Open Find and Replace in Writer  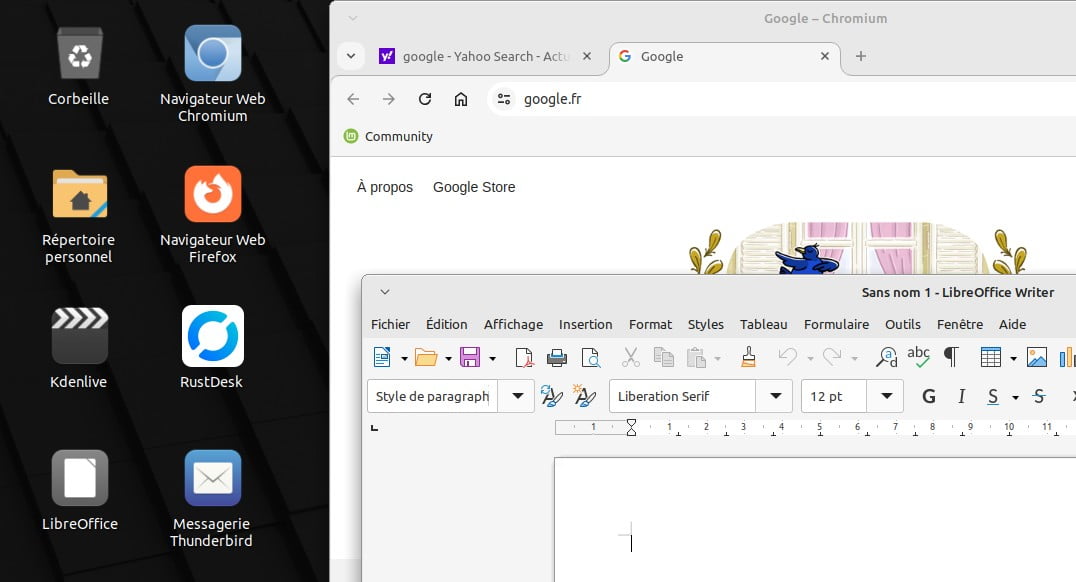coord(886,357)
